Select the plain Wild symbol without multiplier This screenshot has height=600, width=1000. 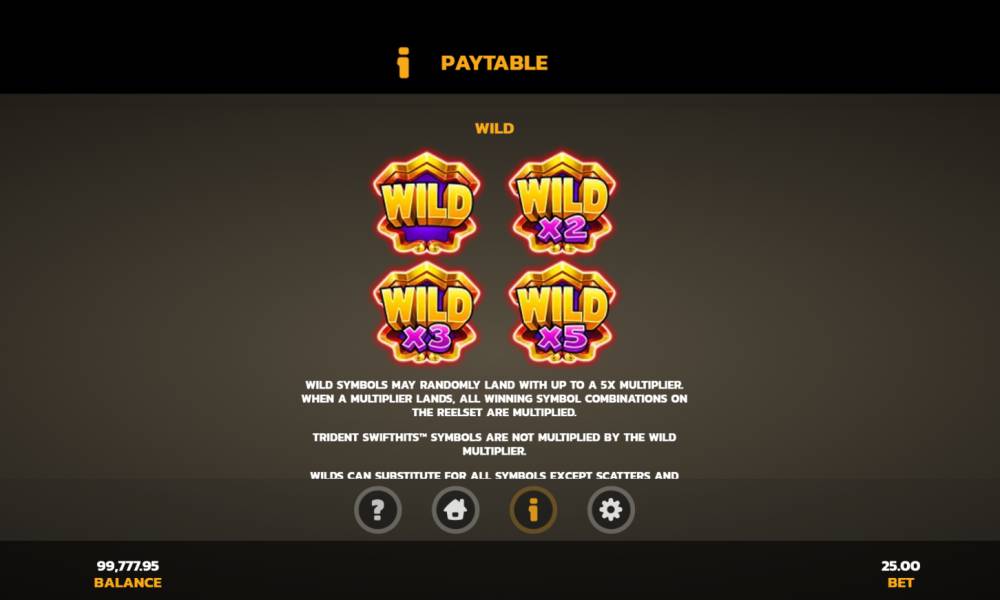(x=427, y=203)
